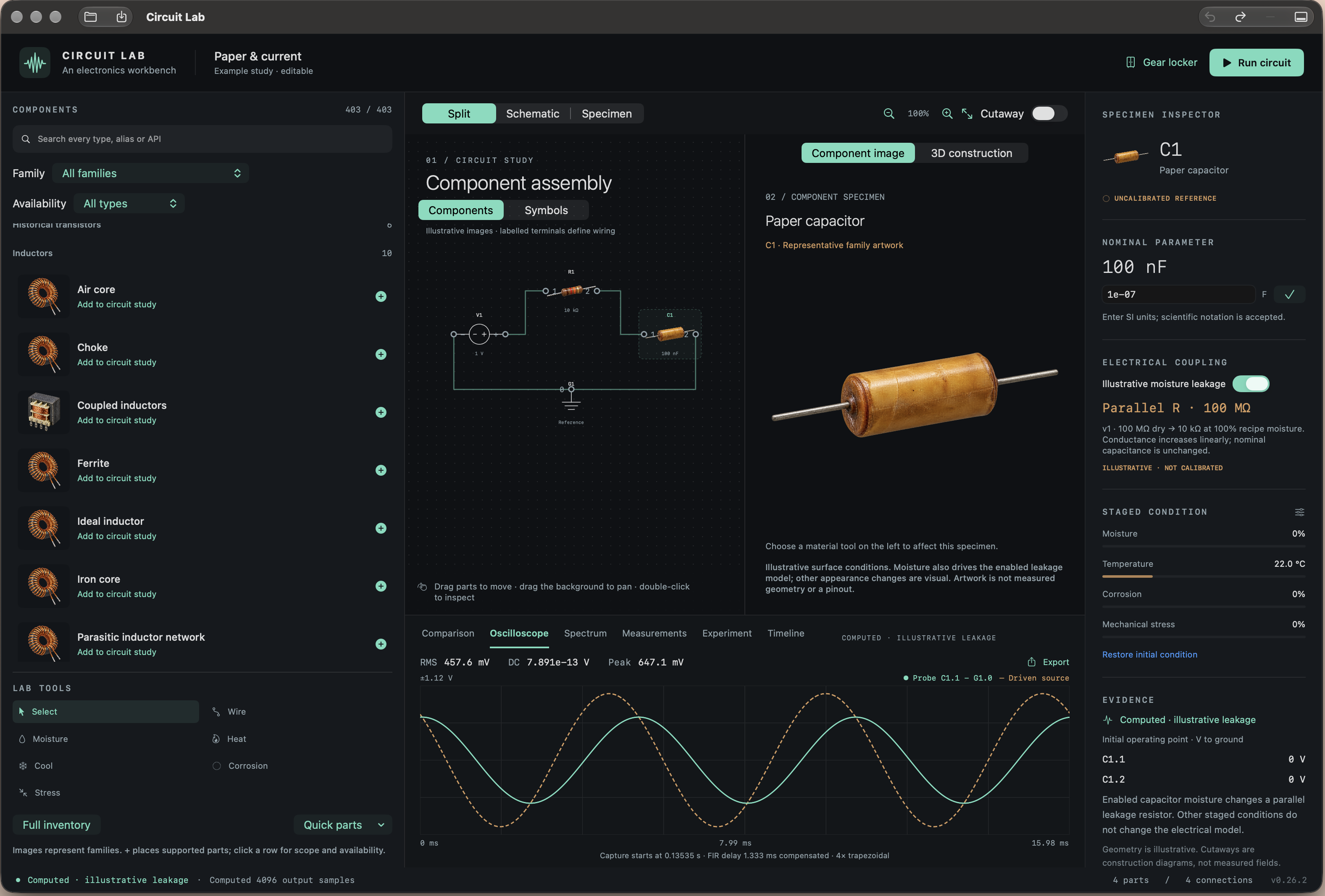Open folder icon in title bar
Image resolution: width=1325 pixels, height=896 pixels.
(91, 16)
